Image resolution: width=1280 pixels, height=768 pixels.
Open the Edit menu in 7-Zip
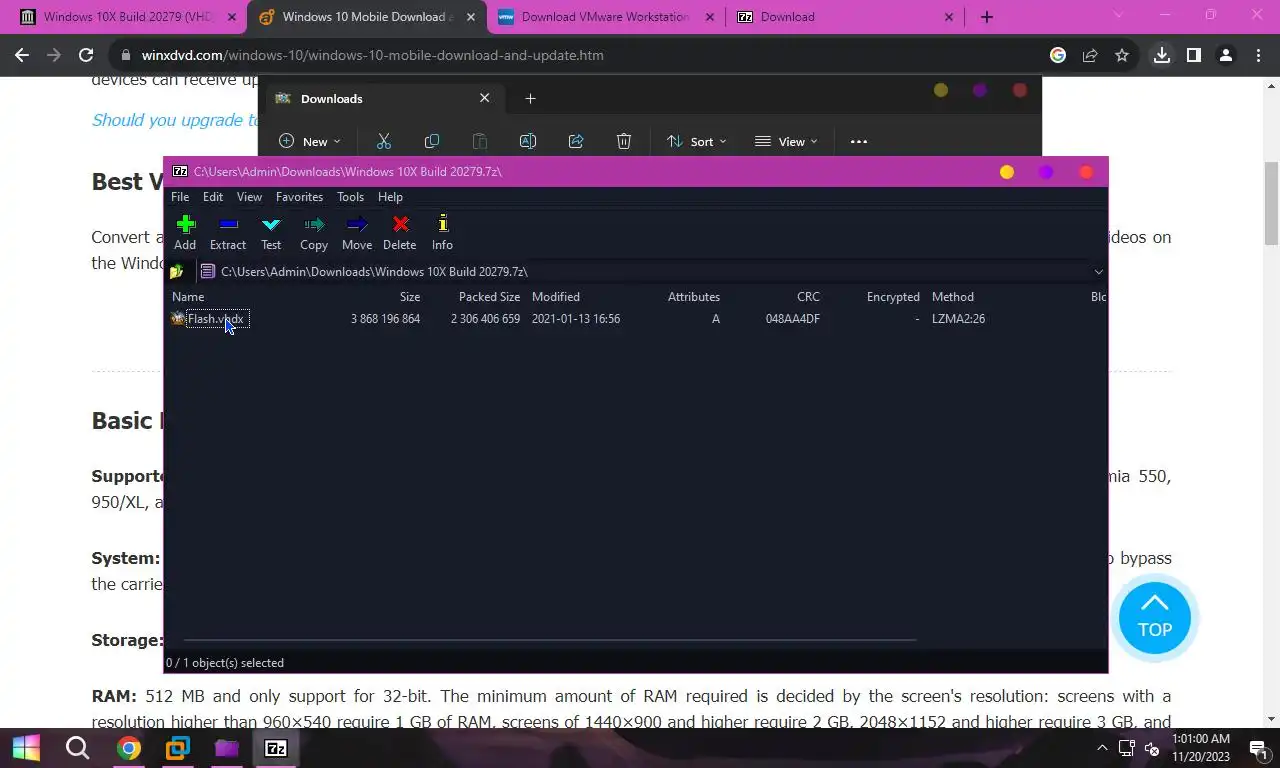click(213, 197)
